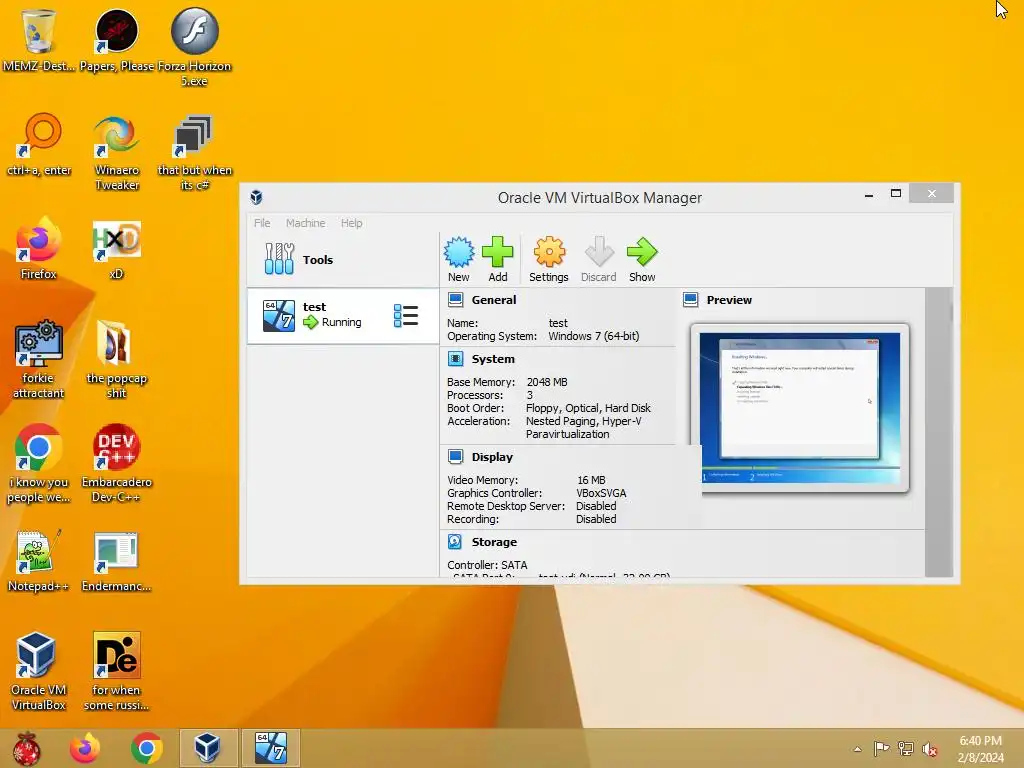Viewport: 1024px width, 768px height.
Task: Click the Graphics Controller VBoxSVGA value
Action: (601, 493)
